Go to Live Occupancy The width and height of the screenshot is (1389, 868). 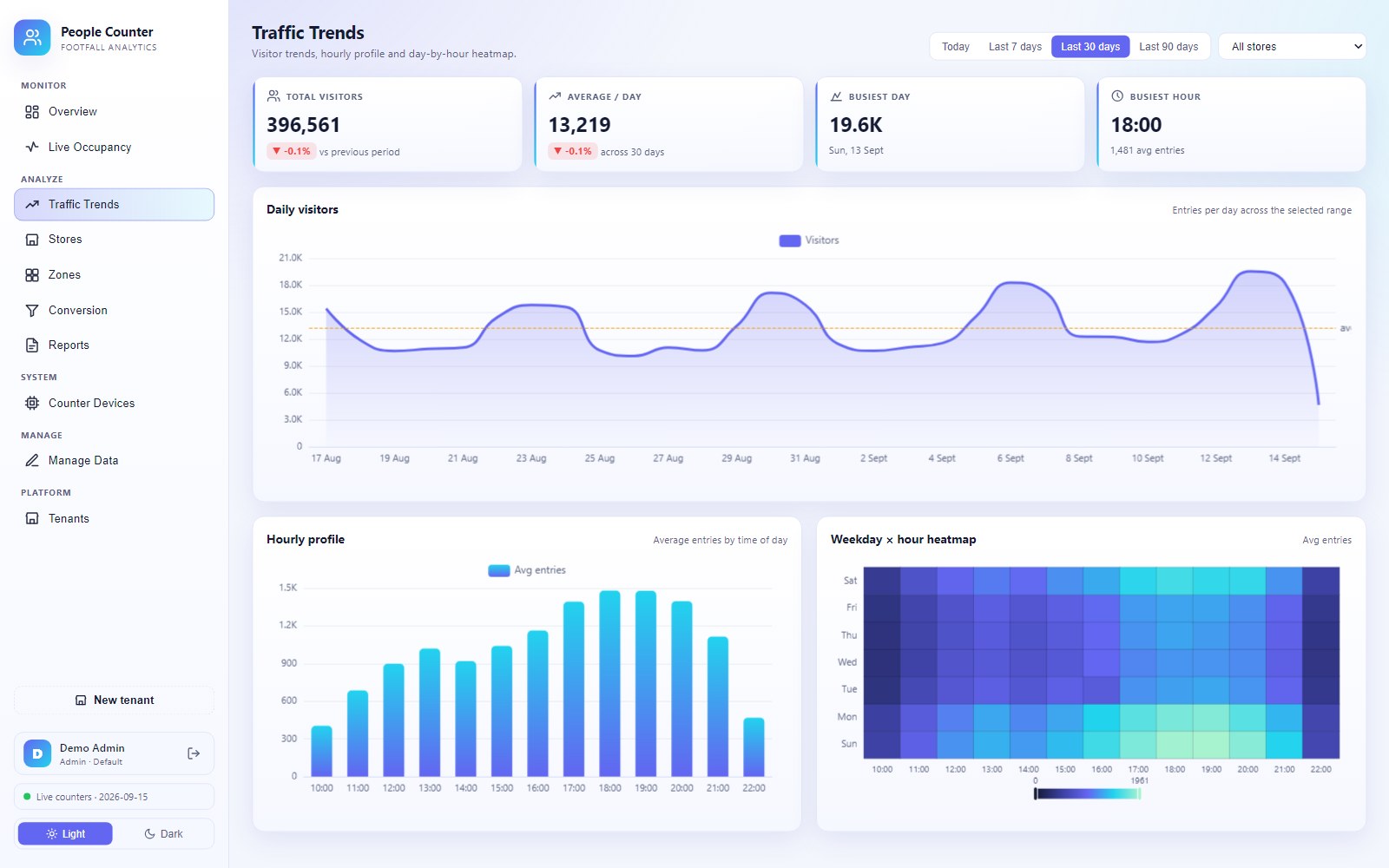114,147
